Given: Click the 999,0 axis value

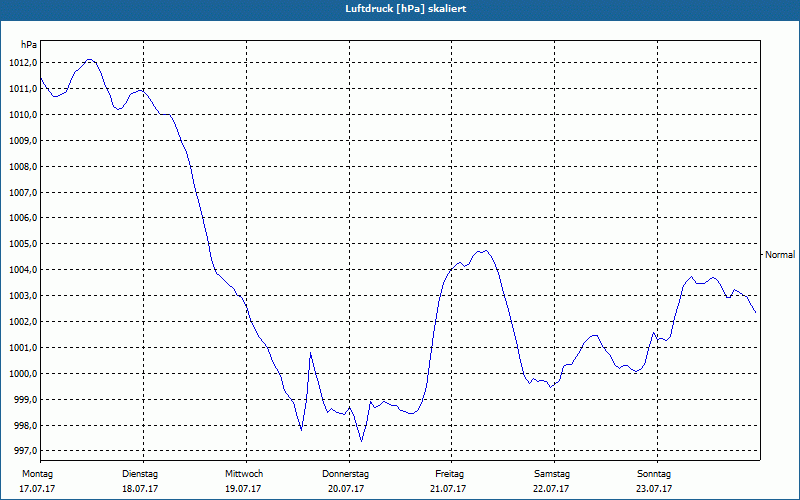Looking at the screenshot, I should click(x=25, y=399).
